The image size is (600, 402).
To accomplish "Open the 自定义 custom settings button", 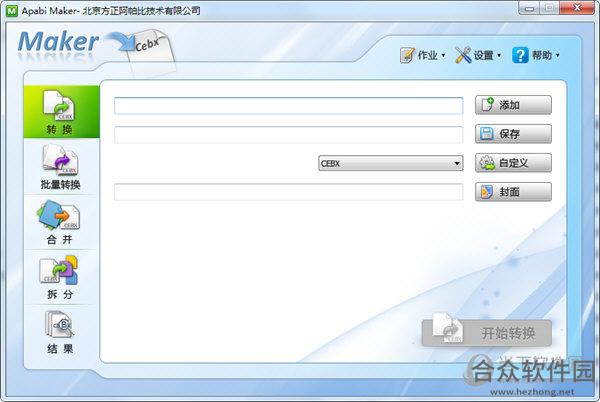I will click(x=513, y=163).
